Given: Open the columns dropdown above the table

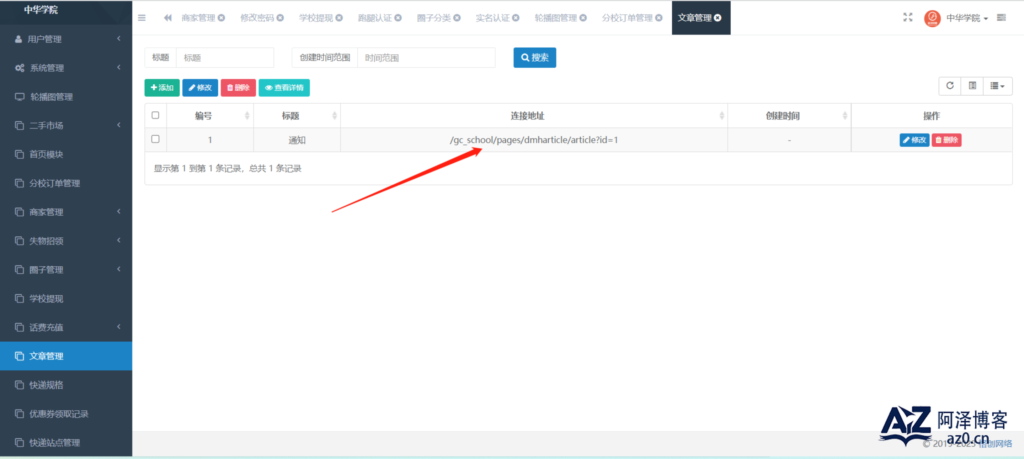Looking at the screenshot, I should (x=998, y=87).
